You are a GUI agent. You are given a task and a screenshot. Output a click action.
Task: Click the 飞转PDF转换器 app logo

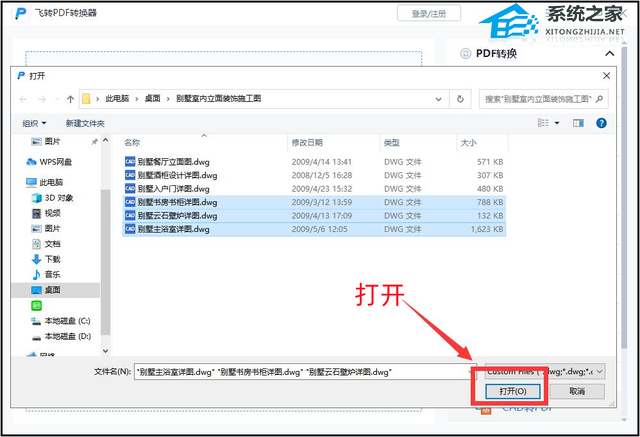point(20,13)
